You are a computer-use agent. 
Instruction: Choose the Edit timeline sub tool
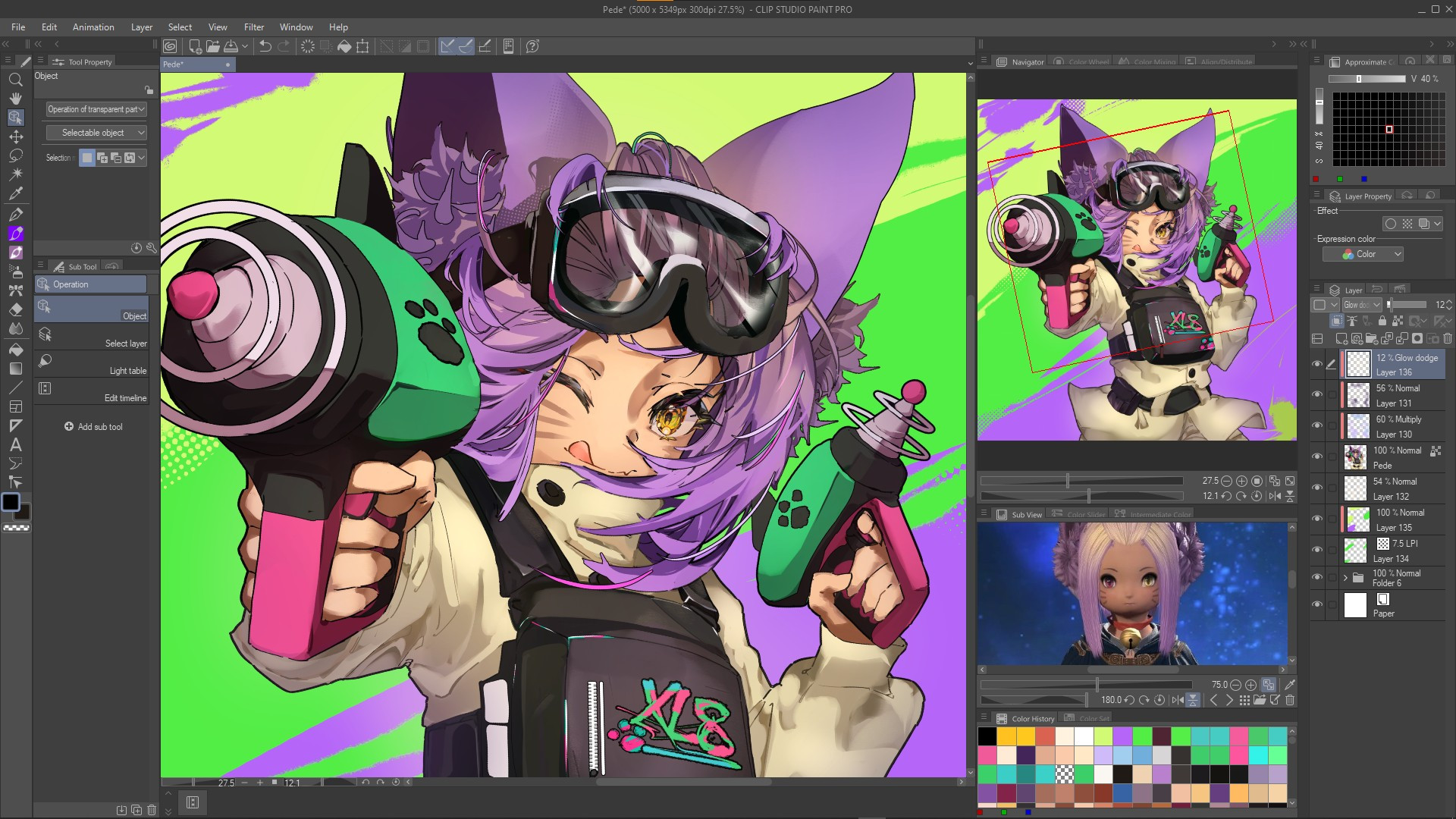[91, 391]
